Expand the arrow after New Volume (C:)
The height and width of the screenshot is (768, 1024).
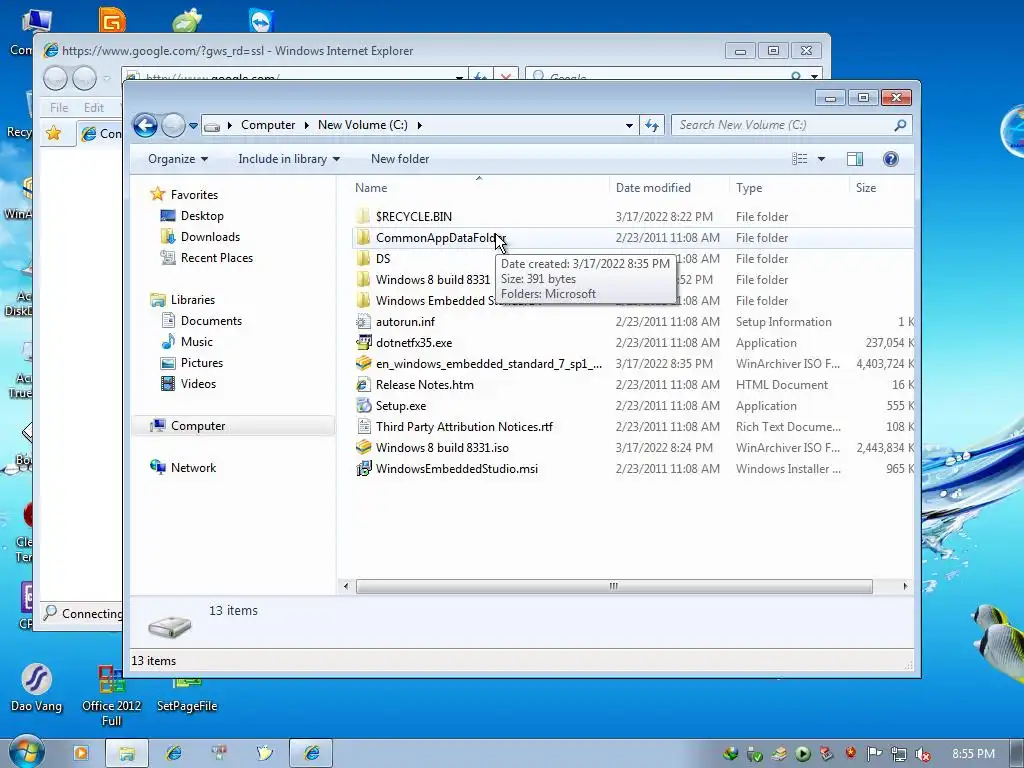click(x=419, y=125)
